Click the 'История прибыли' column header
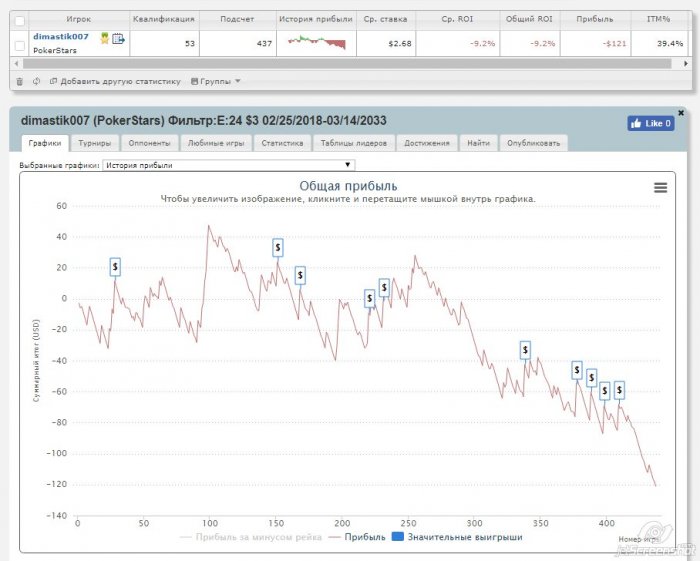The height and width of the screenshot is (561, 700). pyautogui.click(x=316, y=19)
